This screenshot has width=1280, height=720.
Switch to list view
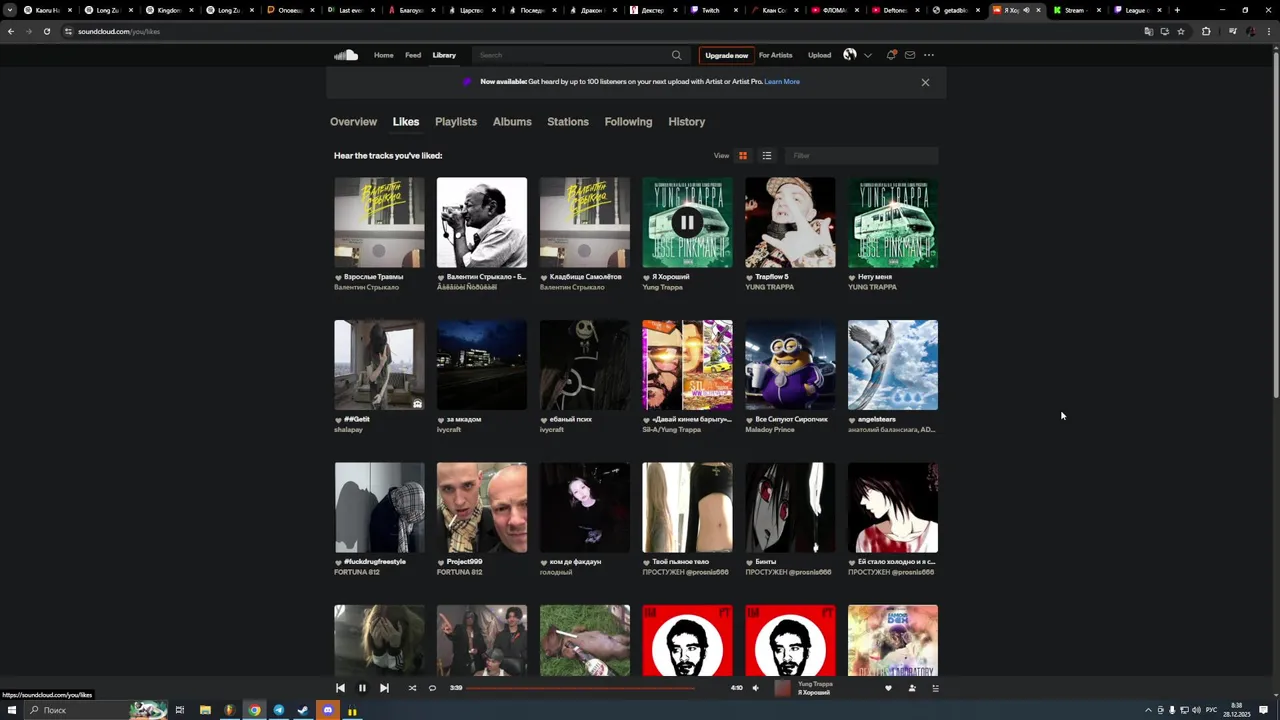click(767, 156)
